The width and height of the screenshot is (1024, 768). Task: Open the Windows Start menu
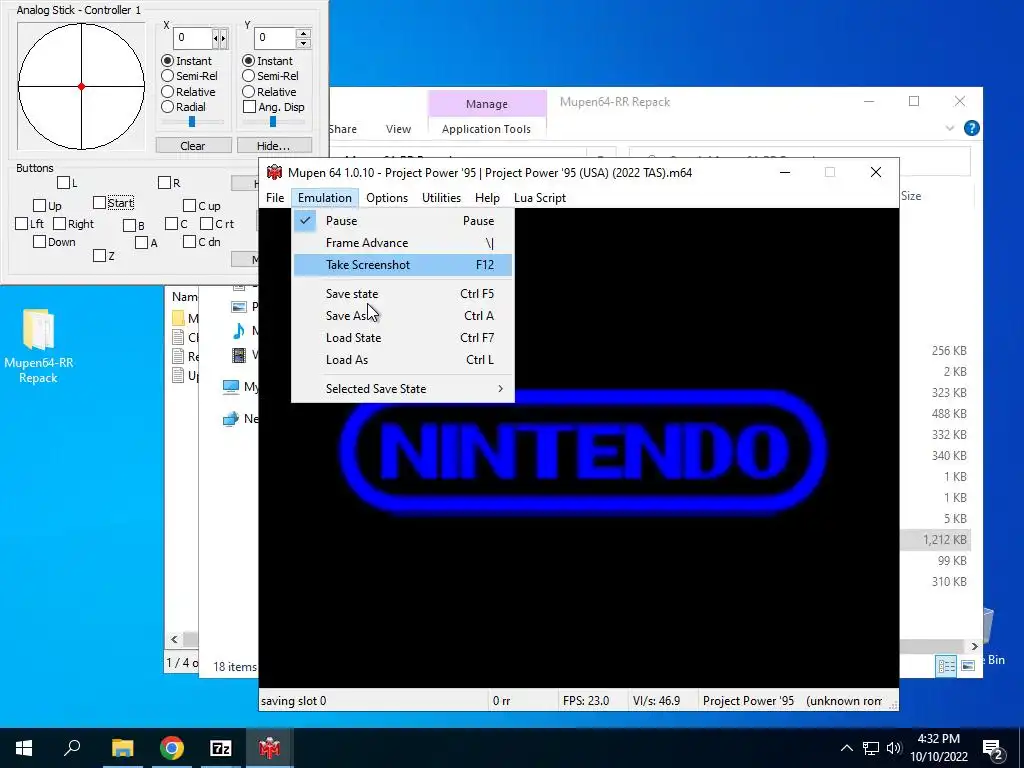click(24, 748)
